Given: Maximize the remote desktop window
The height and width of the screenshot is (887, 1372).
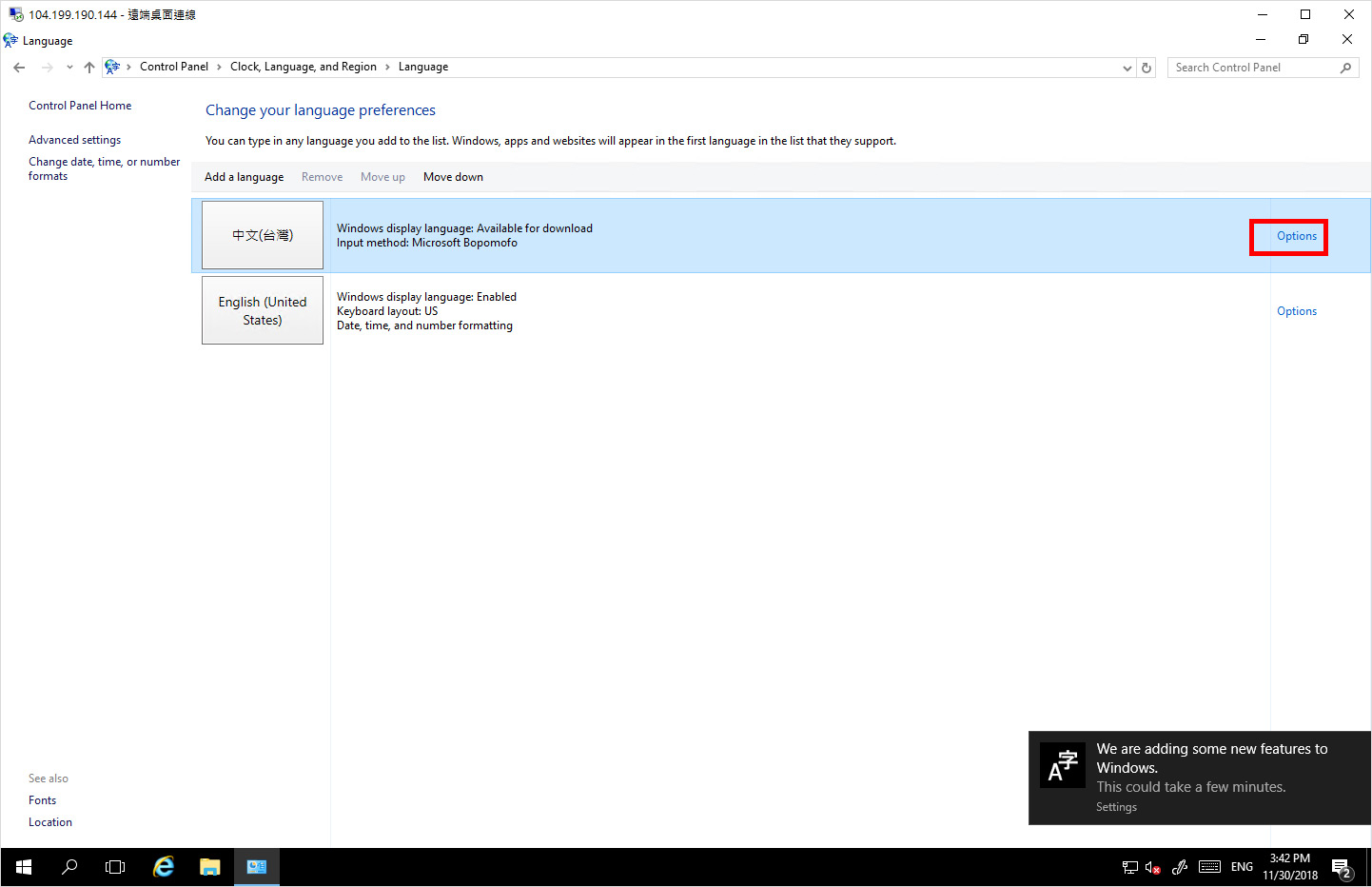Looking at the screenshot, I should [x=1305, y=14].
